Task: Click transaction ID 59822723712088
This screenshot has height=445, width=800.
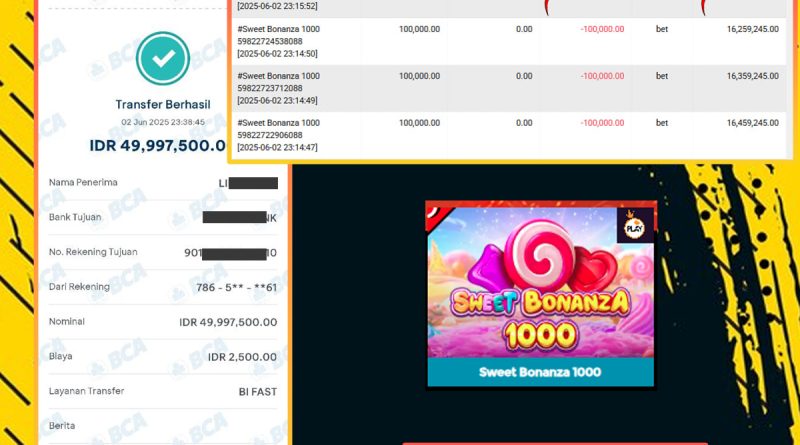Action: pyautogui.click(x=270, y=88)
